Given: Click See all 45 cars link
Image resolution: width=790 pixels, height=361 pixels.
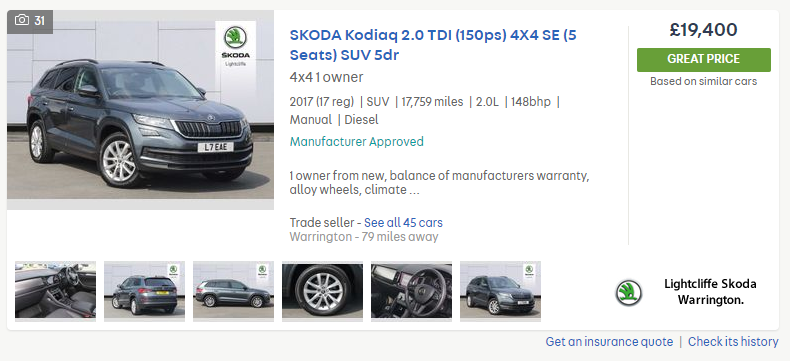Looking at the screenshot, I should coord(404,223).
